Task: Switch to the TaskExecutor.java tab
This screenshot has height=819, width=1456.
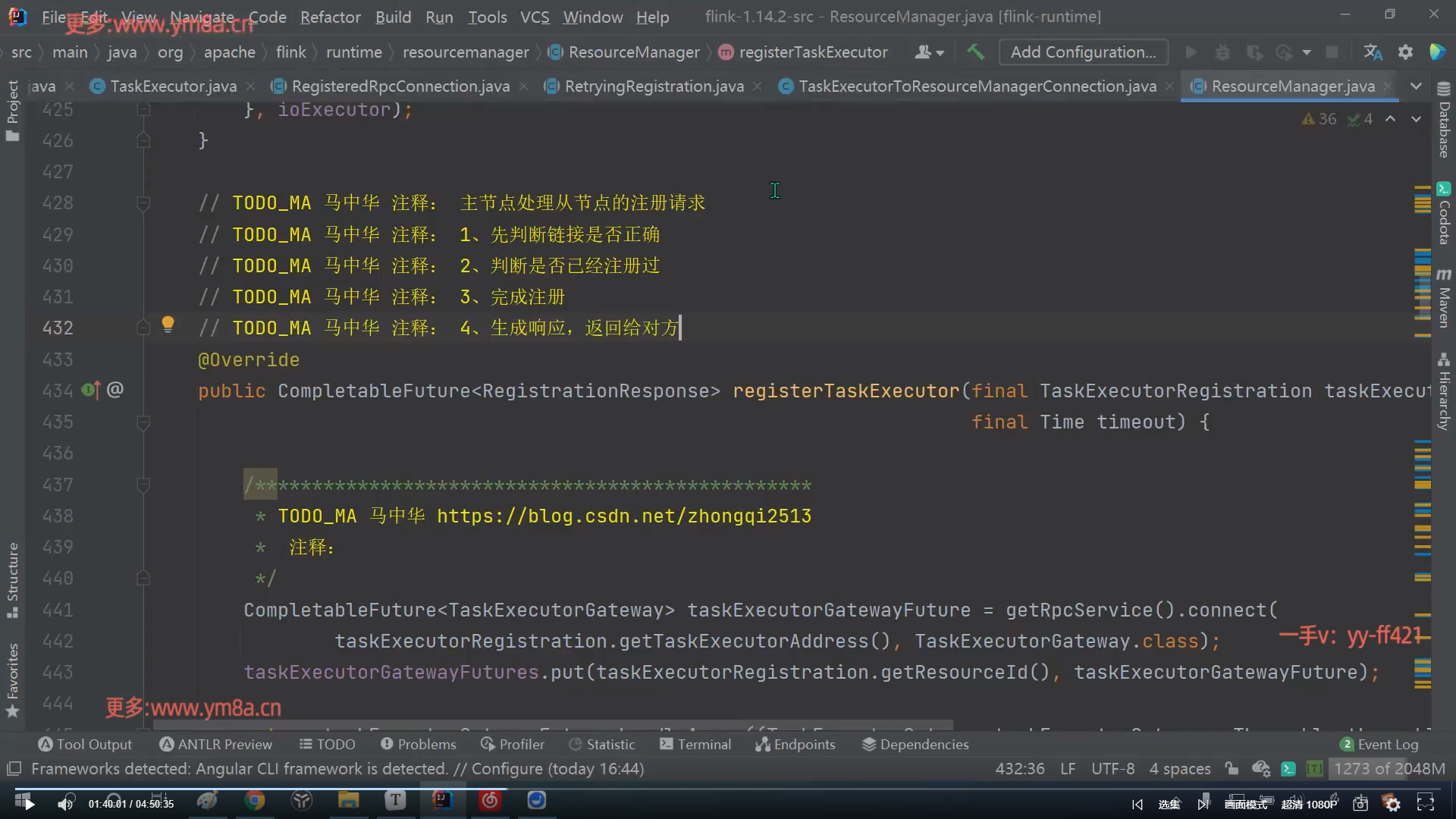Action: (173, 86)
